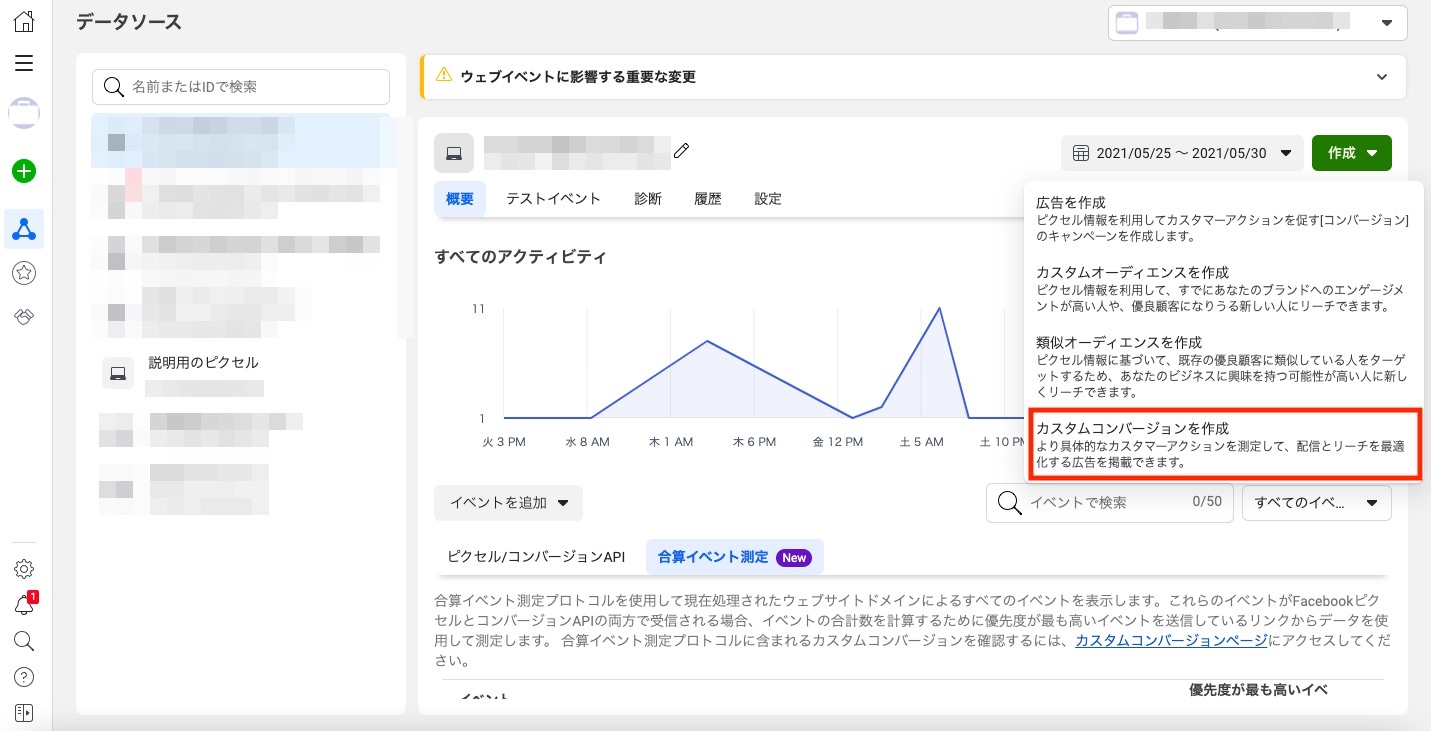
Task: Click the pixel device icon beside the title
Action: click(454, 153)
